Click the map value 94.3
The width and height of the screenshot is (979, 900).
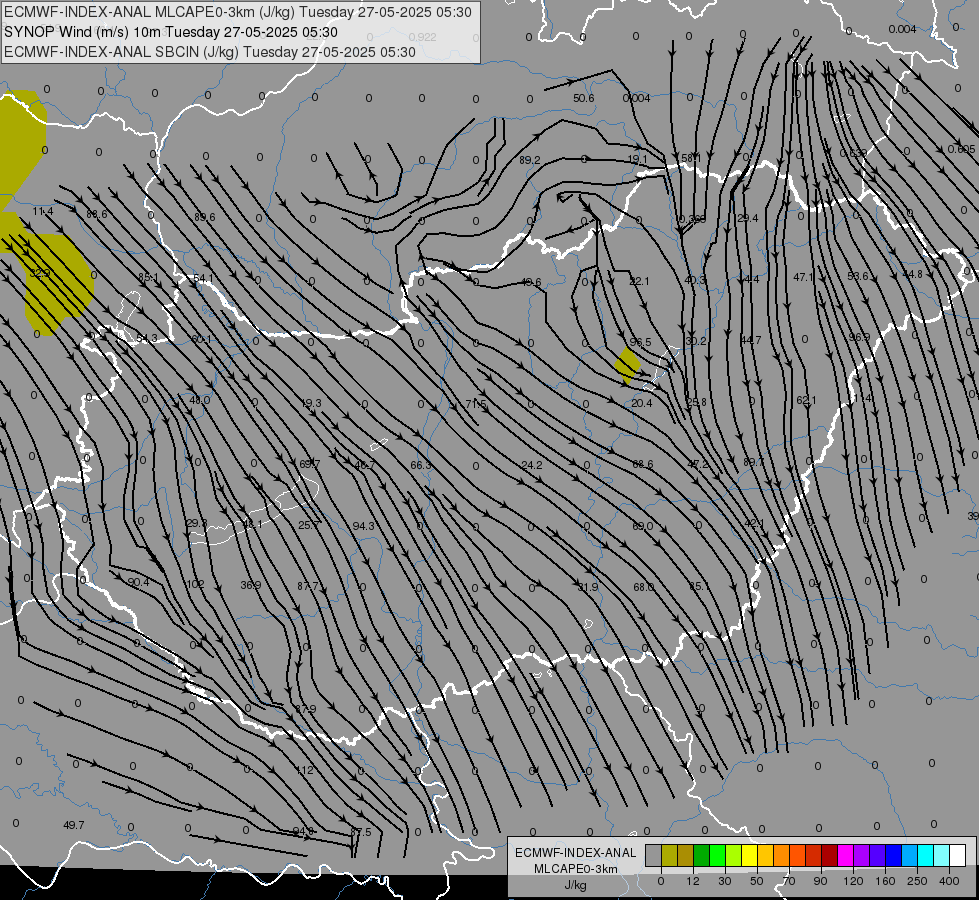click(363, 526)
